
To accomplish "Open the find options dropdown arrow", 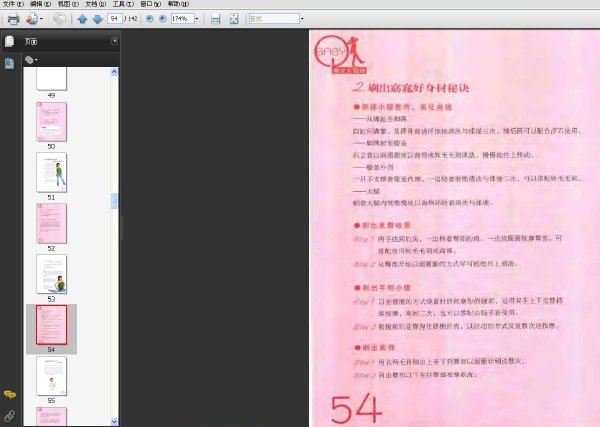I will pyautogui.click(x=302, y=18).
